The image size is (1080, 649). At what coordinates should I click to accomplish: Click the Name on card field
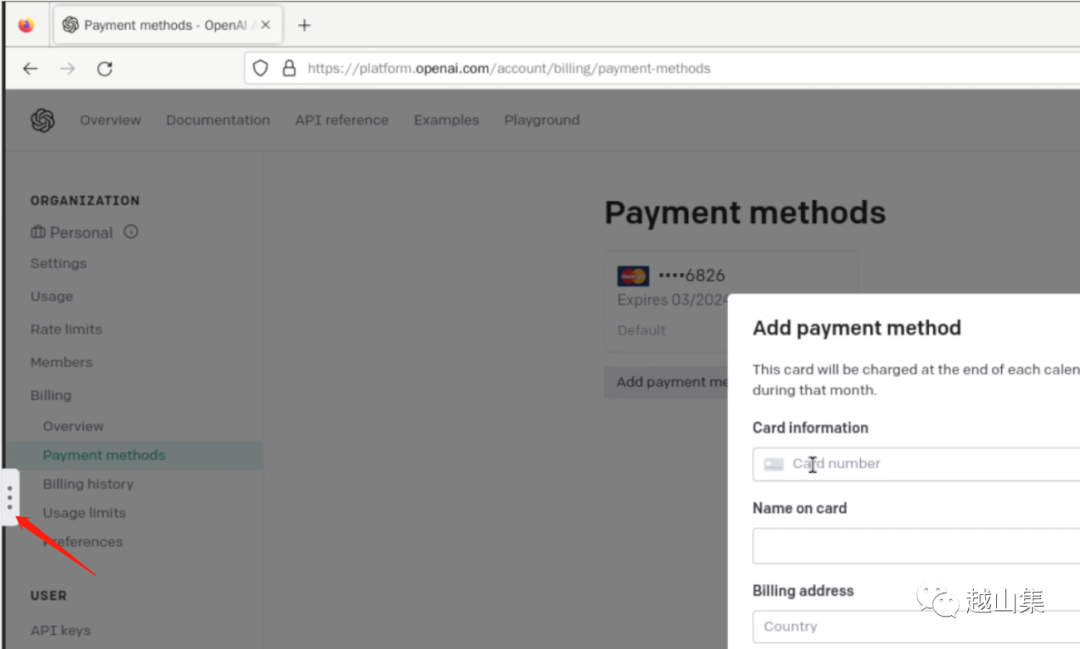tap(915, 546)
